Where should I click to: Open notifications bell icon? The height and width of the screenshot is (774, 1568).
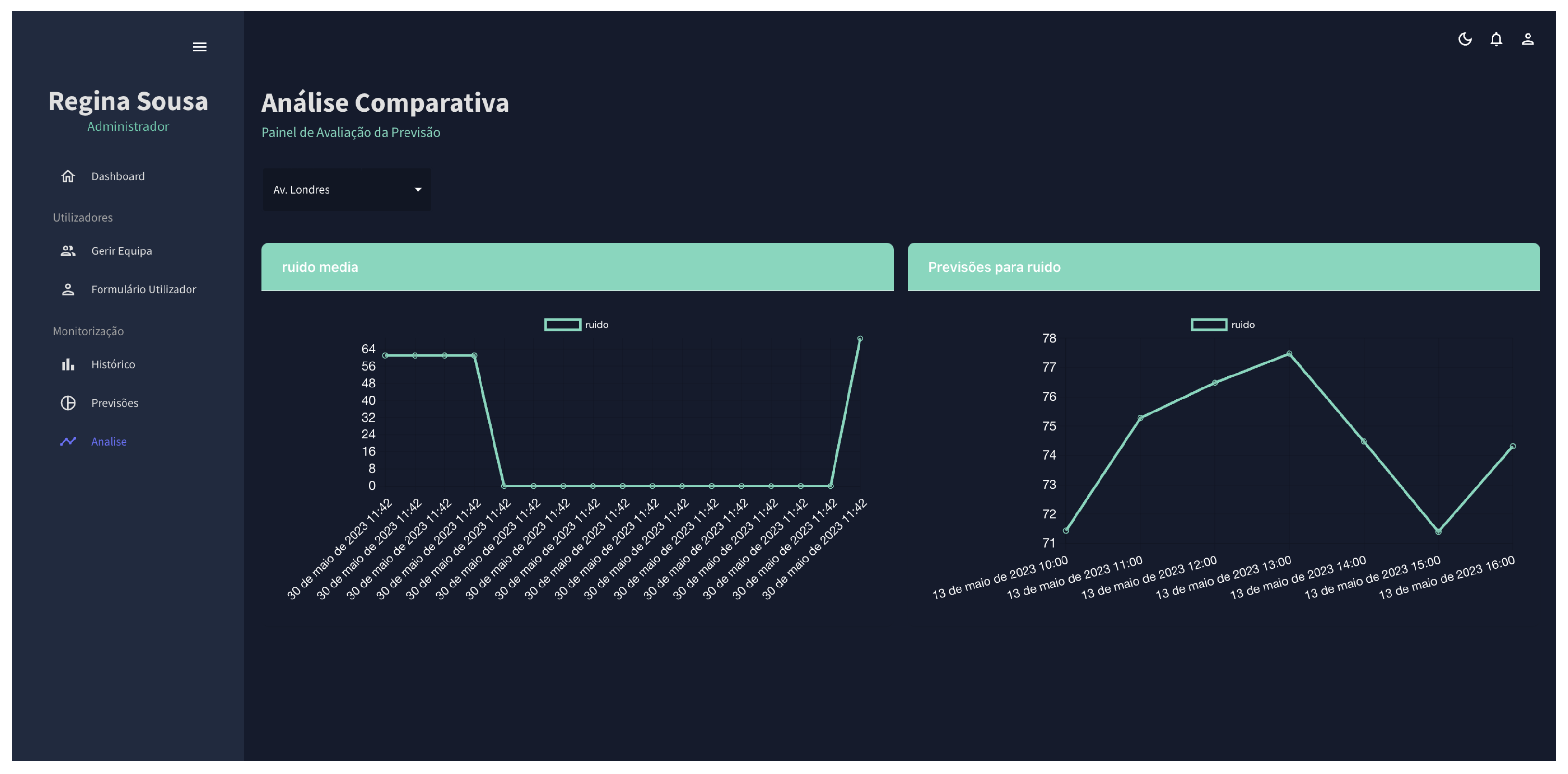(1495, 39)
